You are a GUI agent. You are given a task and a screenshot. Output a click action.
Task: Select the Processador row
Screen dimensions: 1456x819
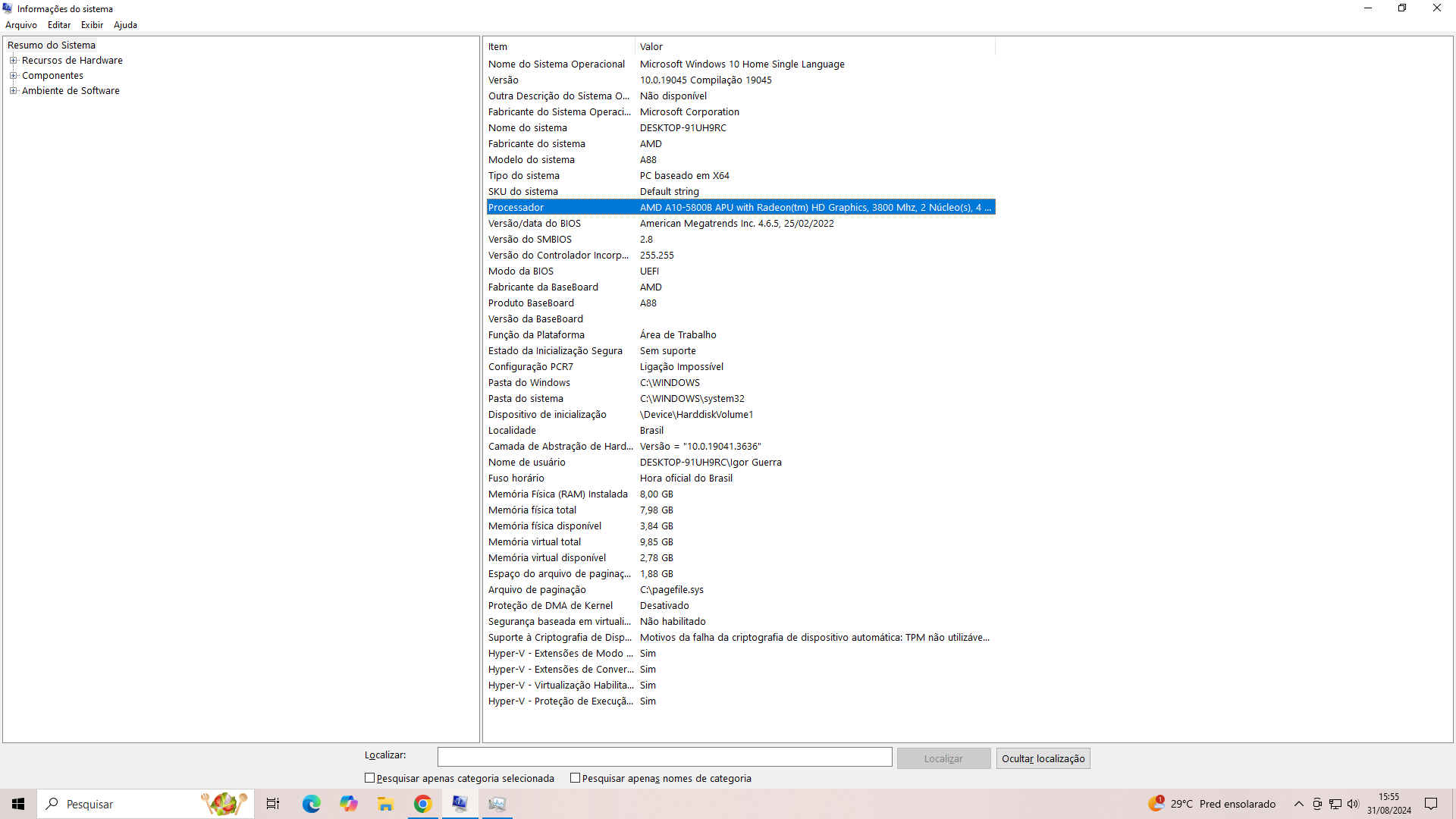click(x=740, y=207)
